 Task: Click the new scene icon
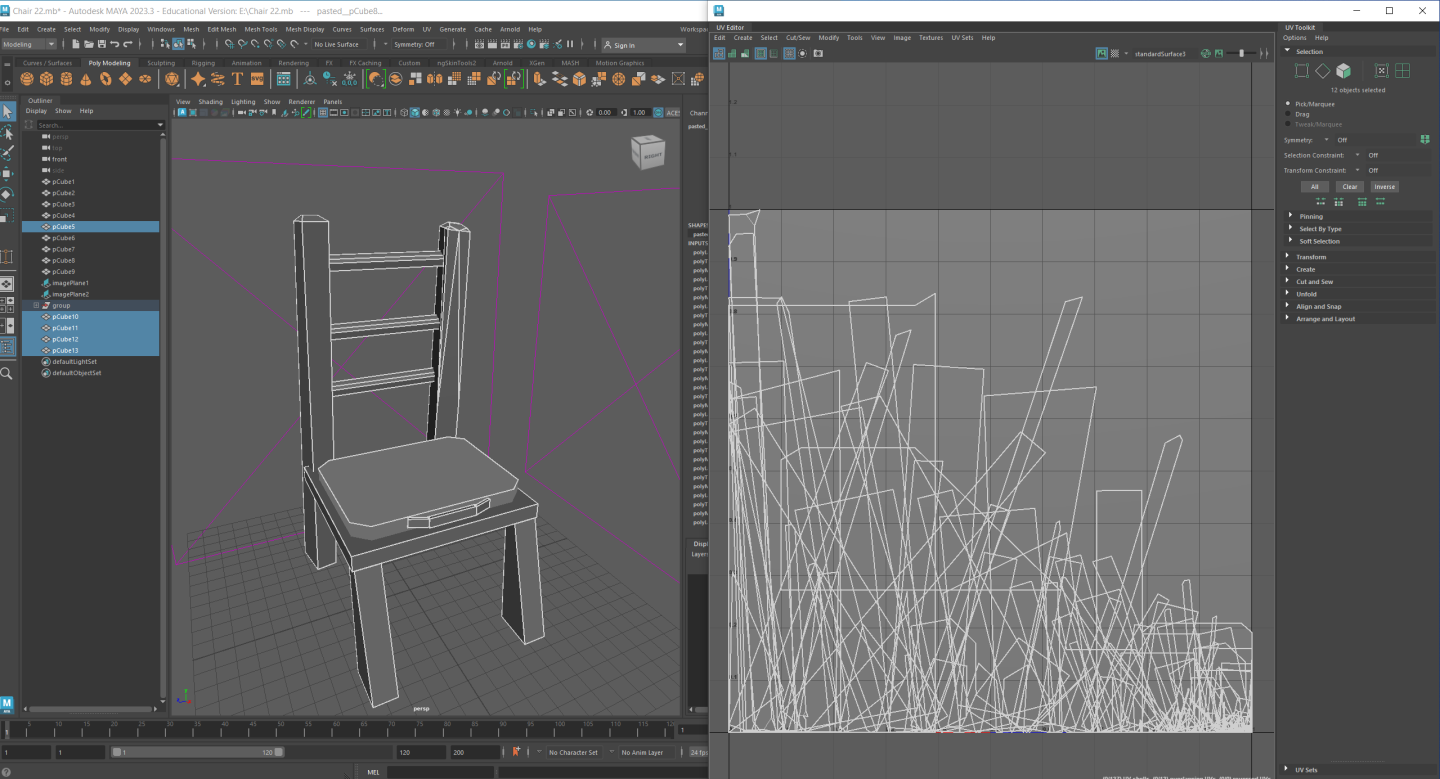(77, 44)
